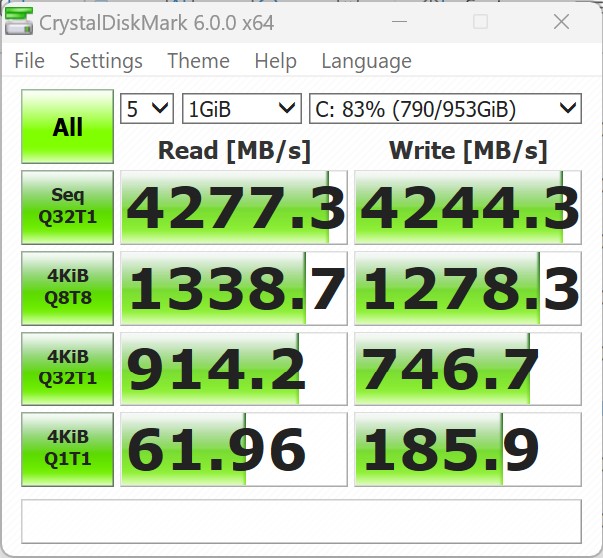Viewport: 603px width, 558px height.
Task: Start the 4KiB Q32T1 test
Action: (x=67, y=368)
